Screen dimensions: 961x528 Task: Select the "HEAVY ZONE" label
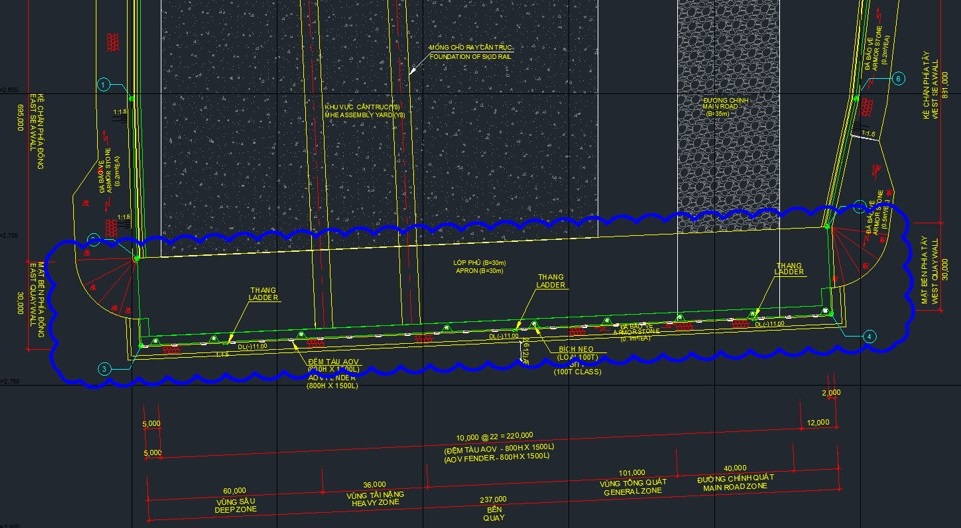(x=374, y=502)
